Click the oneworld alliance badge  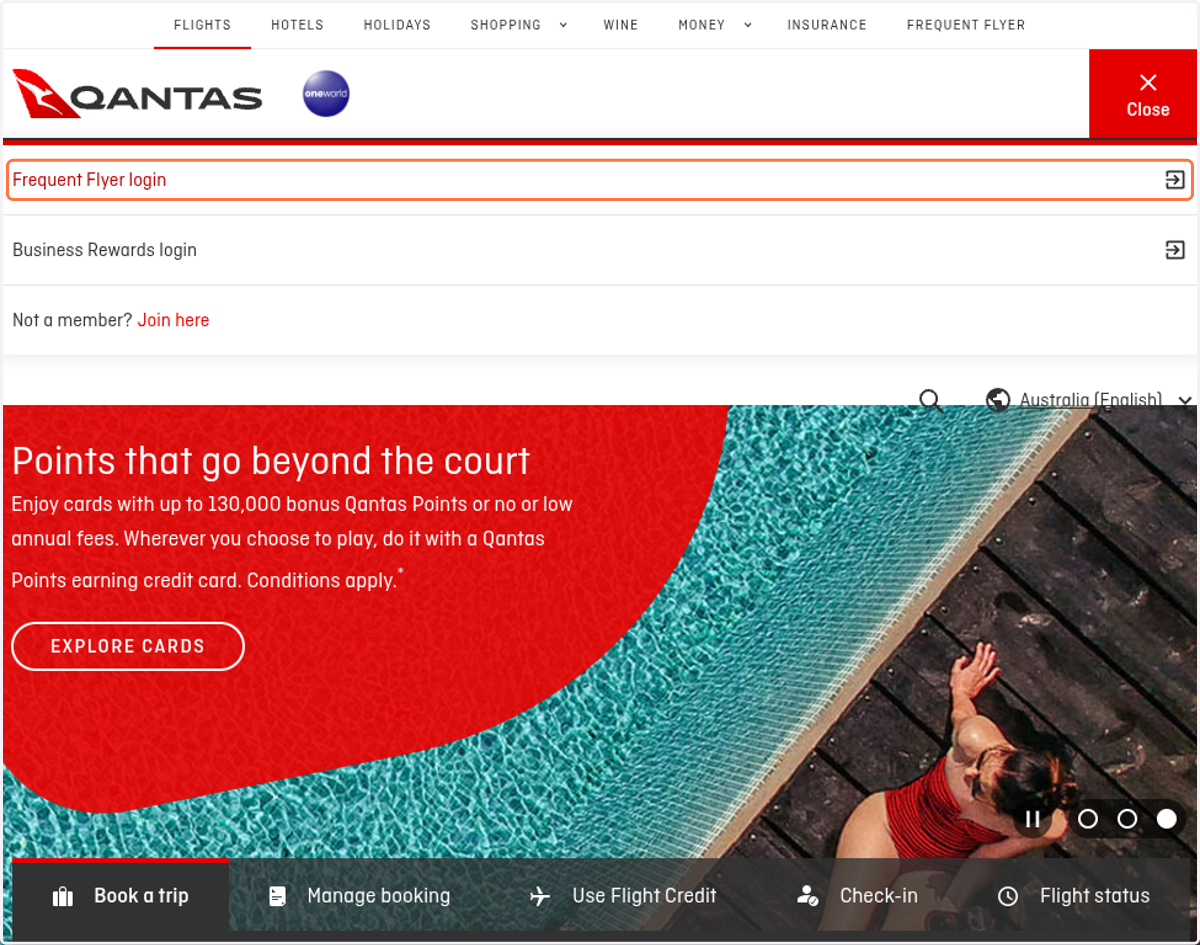326,95
